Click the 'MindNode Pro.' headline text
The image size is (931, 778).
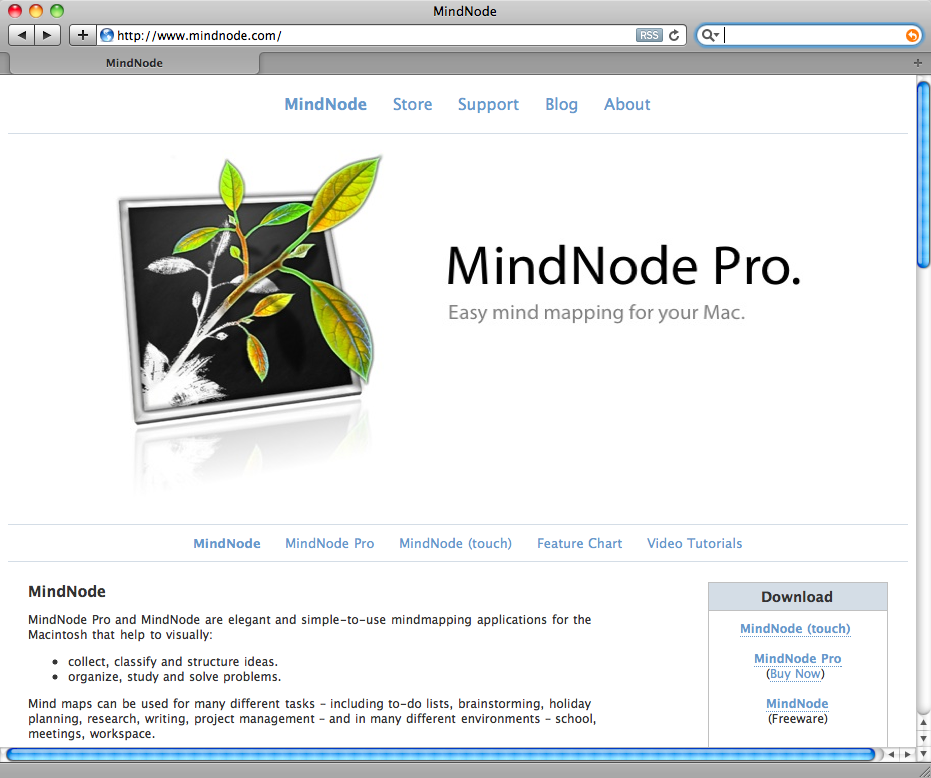[623, 266]
